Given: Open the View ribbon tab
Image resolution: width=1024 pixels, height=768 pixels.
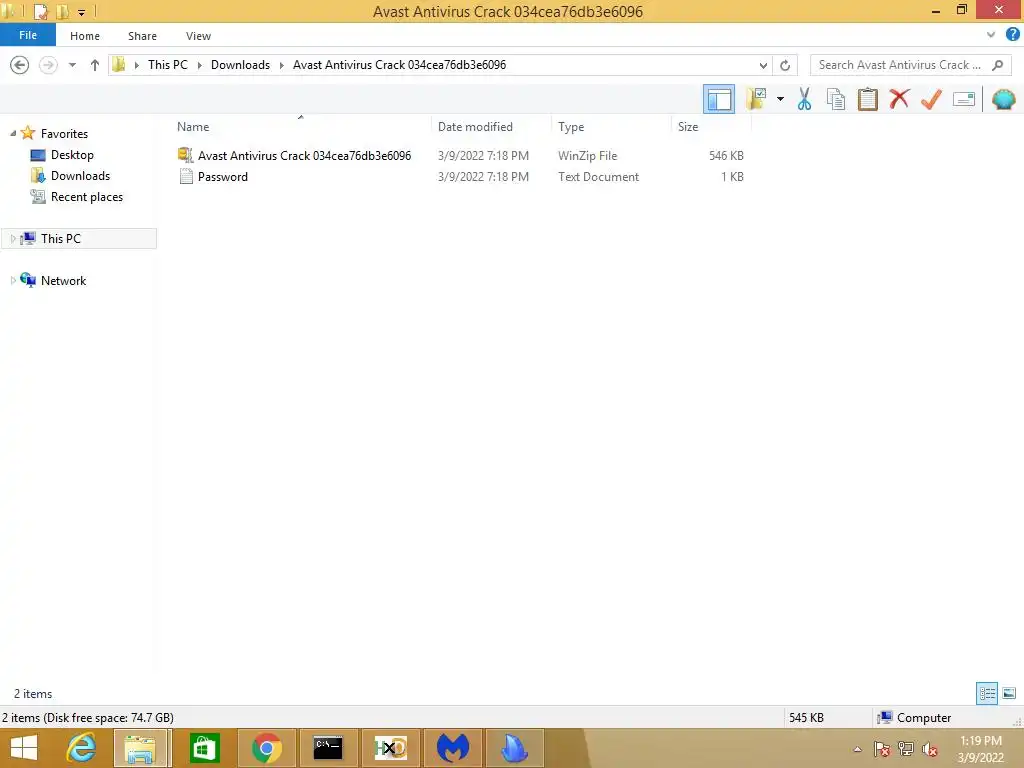Looking at the screenshot, I should click(x=198, y=36).
